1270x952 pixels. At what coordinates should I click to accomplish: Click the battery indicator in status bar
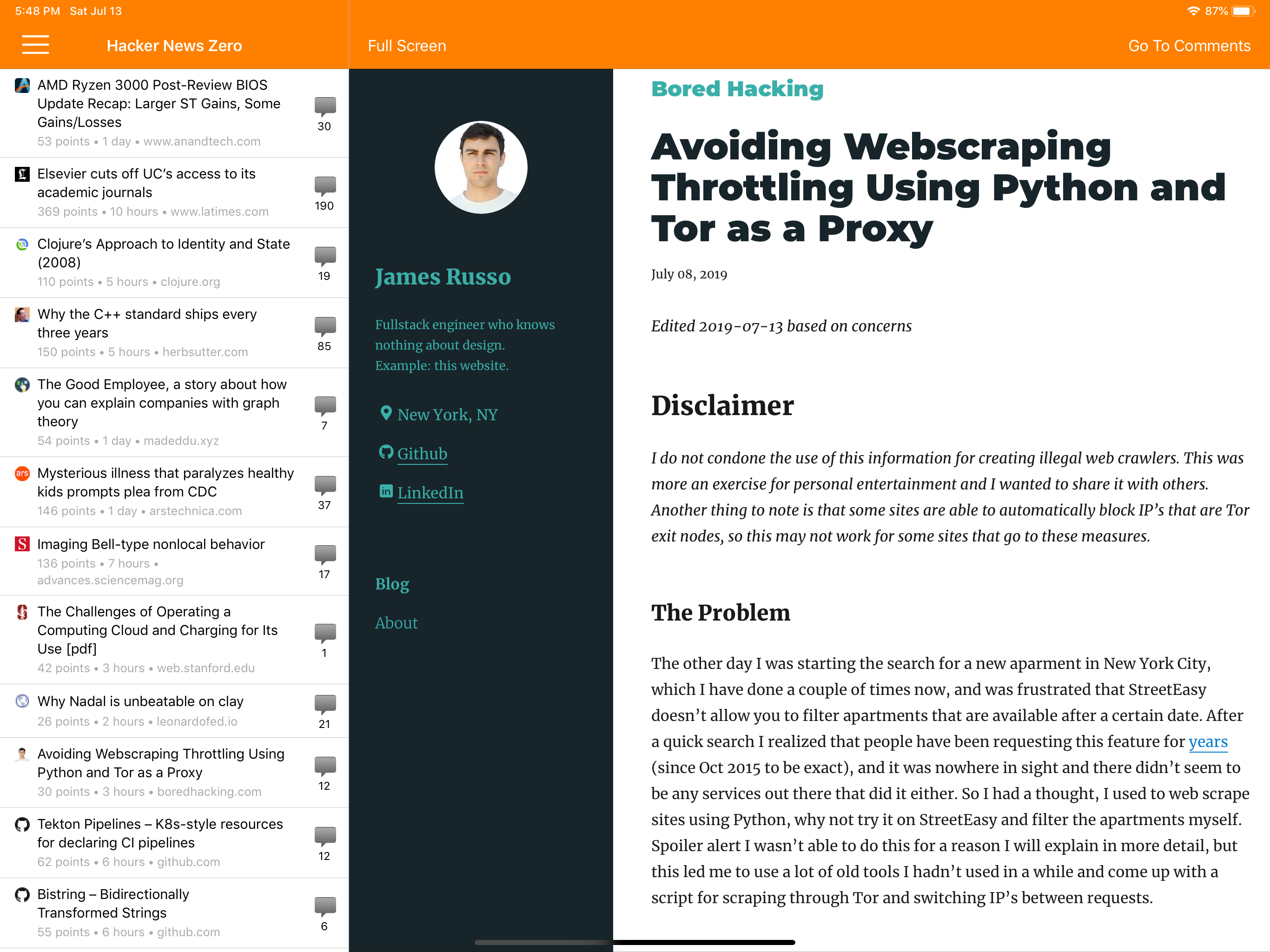[x=1243, y=11]
